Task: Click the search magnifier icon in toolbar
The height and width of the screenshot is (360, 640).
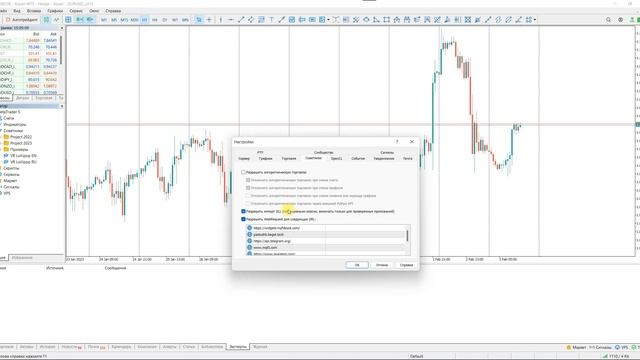Action: (609, 20)
